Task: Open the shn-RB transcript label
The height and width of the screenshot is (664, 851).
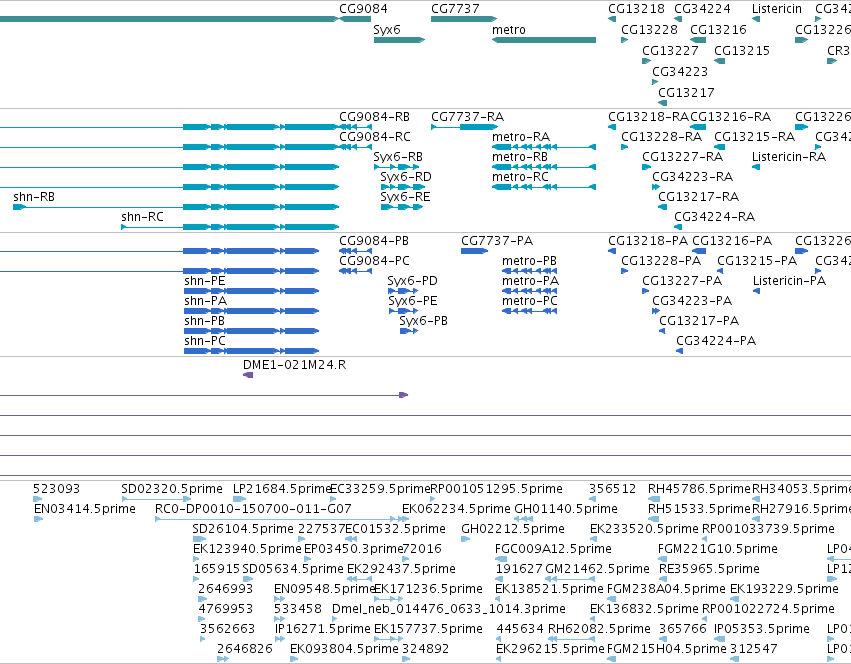Action: pyautogui.click(x=34, y=197)
